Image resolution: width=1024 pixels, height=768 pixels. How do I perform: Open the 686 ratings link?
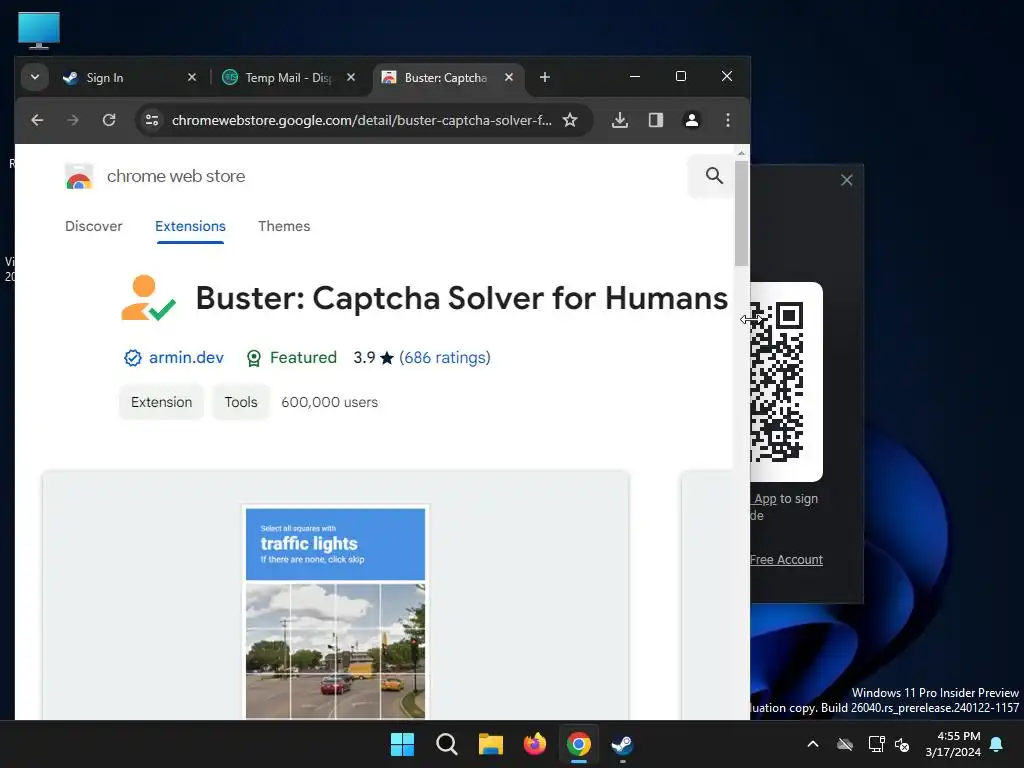point(445,358)
